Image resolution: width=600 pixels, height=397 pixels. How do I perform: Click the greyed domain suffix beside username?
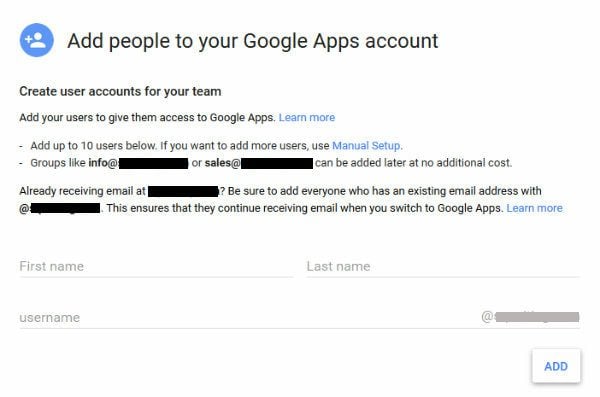pyautogui.click(x=530, y=317)
